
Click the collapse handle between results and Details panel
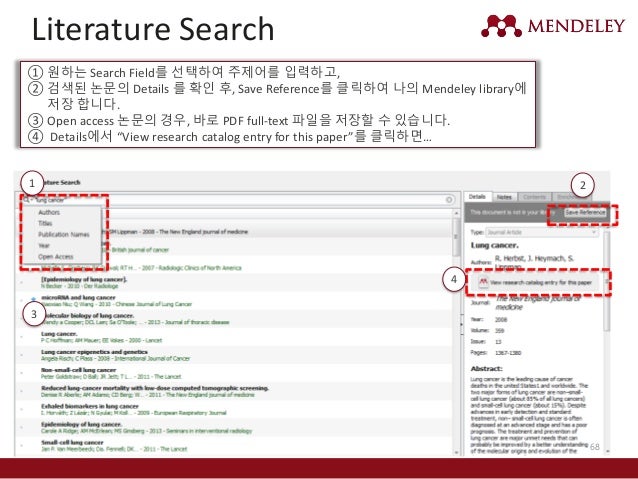click(462, 324)
